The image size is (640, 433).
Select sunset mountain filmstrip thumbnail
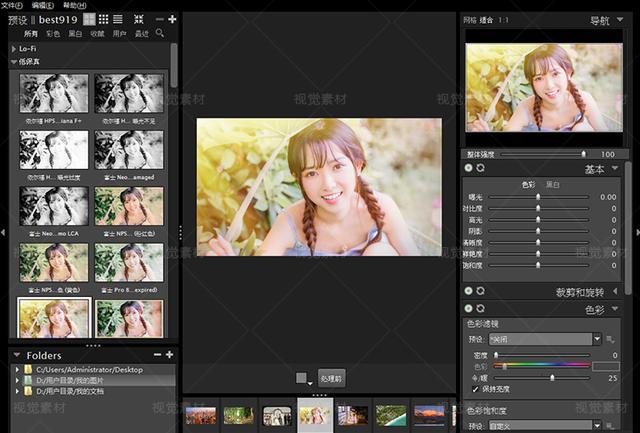point(429,415)
